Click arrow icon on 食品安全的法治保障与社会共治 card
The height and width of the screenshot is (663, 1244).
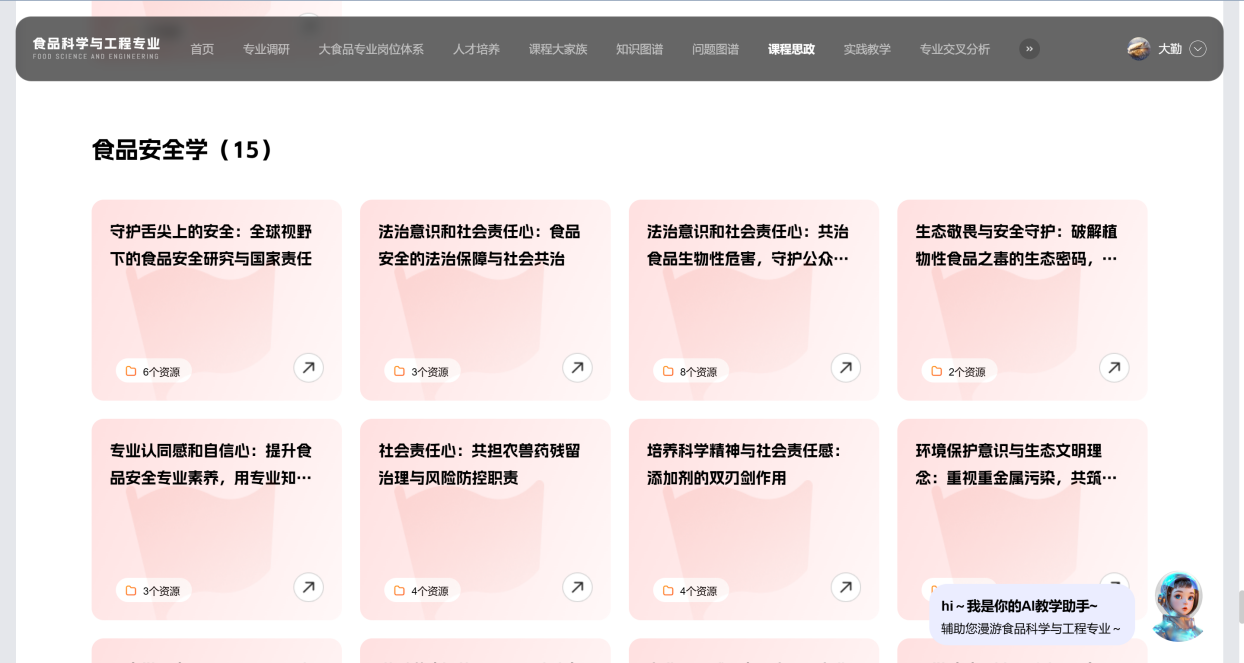577,368
